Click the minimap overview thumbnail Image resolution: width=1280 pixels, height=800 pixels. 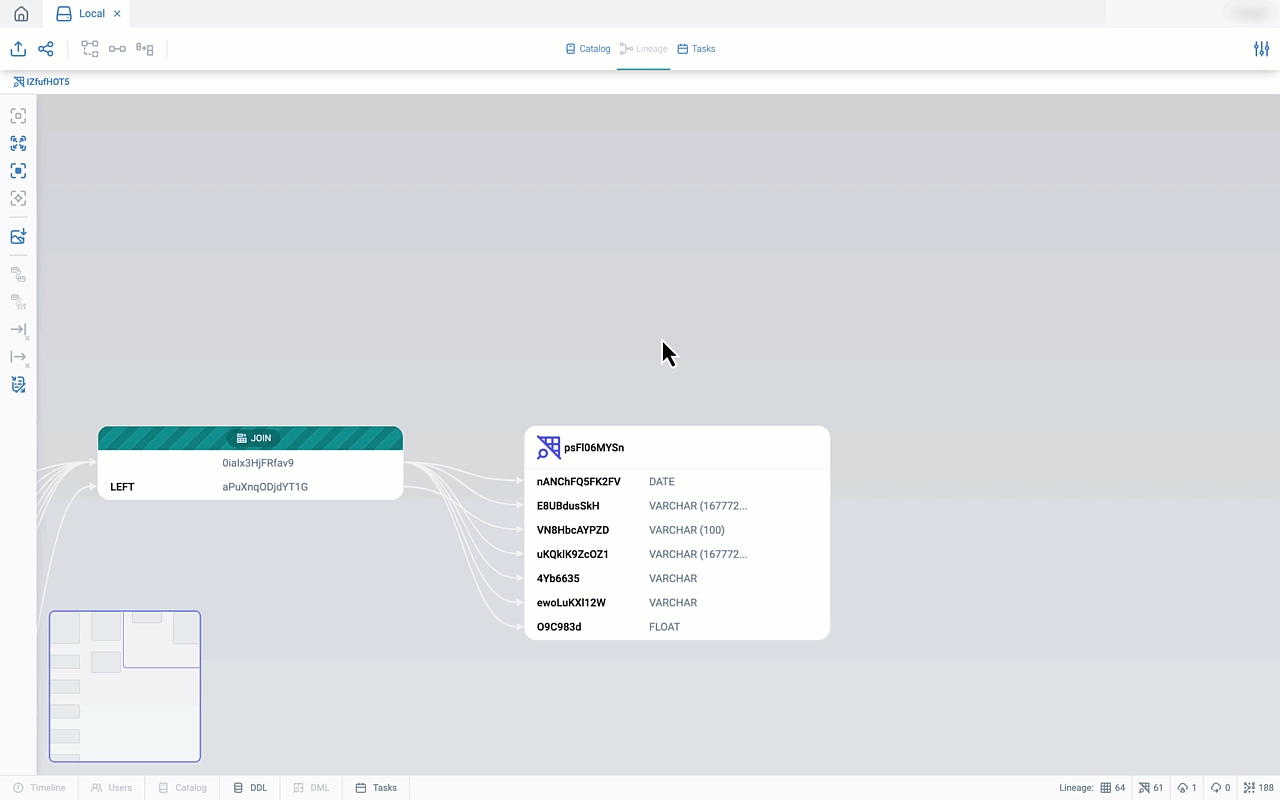click(125, 686)
